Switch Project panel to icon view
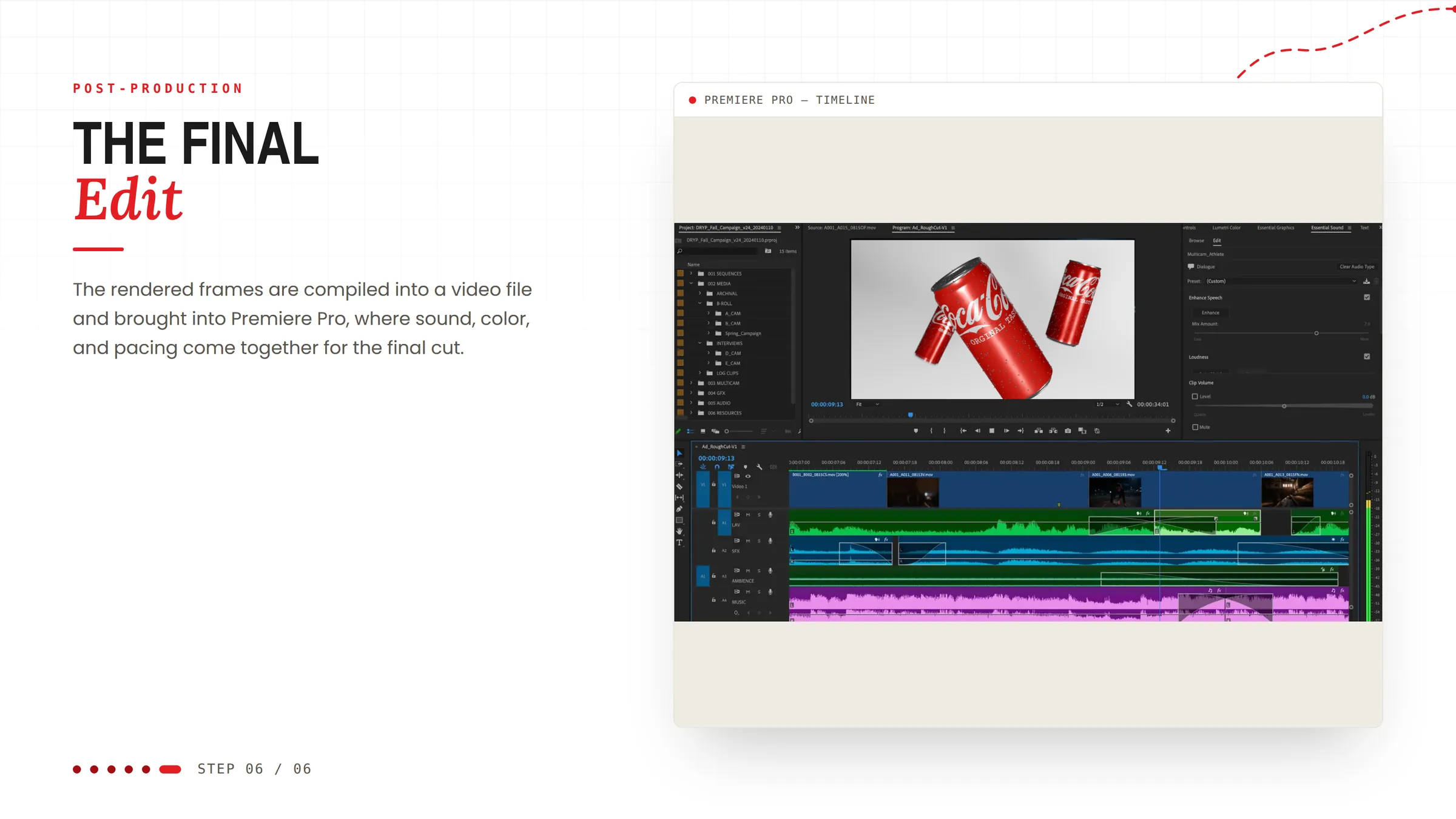Viewport: 1456px width, 819px height. point(703,431)
